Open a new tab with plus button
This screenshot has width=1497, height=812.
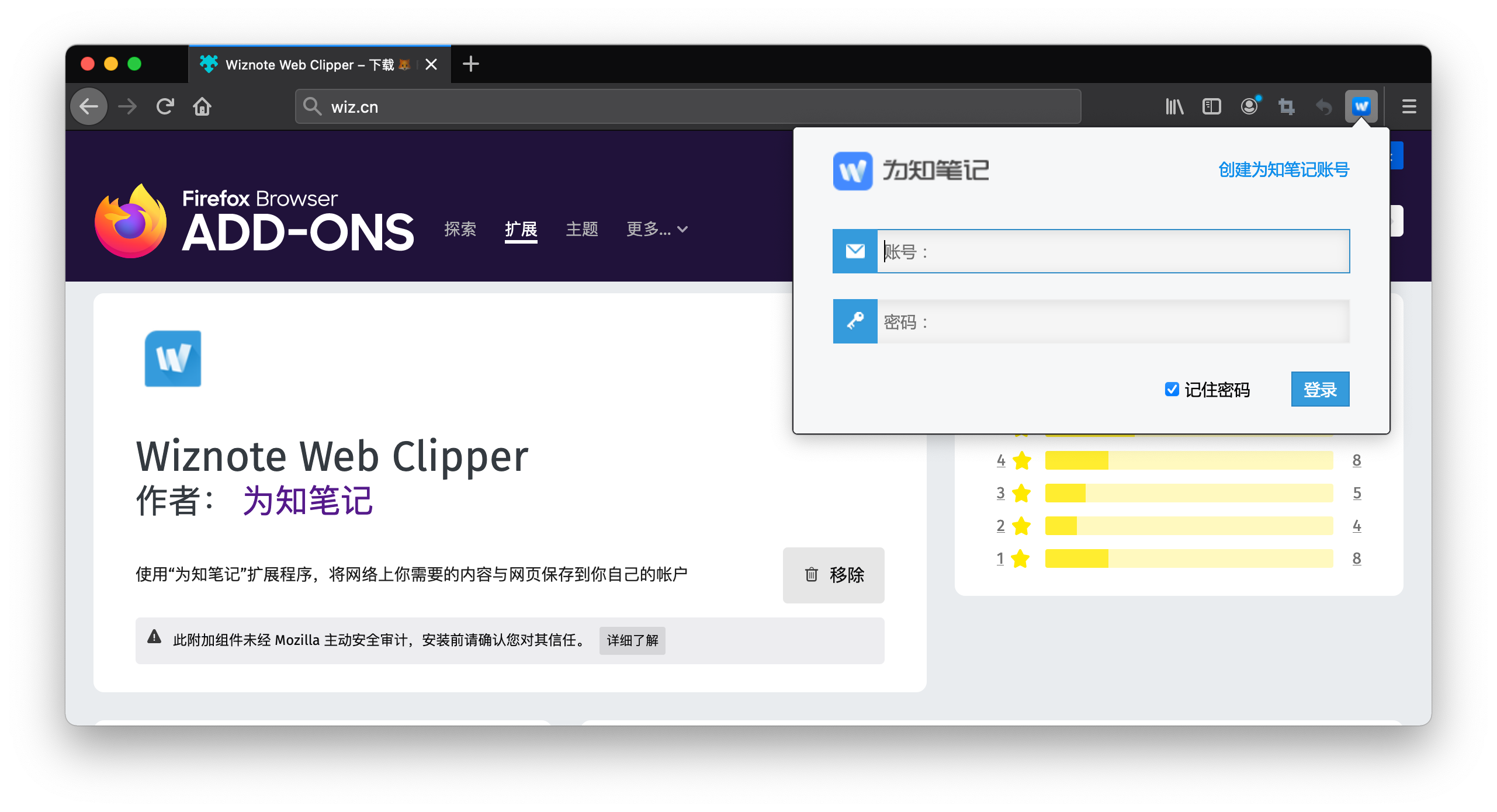tap(470, 64)
